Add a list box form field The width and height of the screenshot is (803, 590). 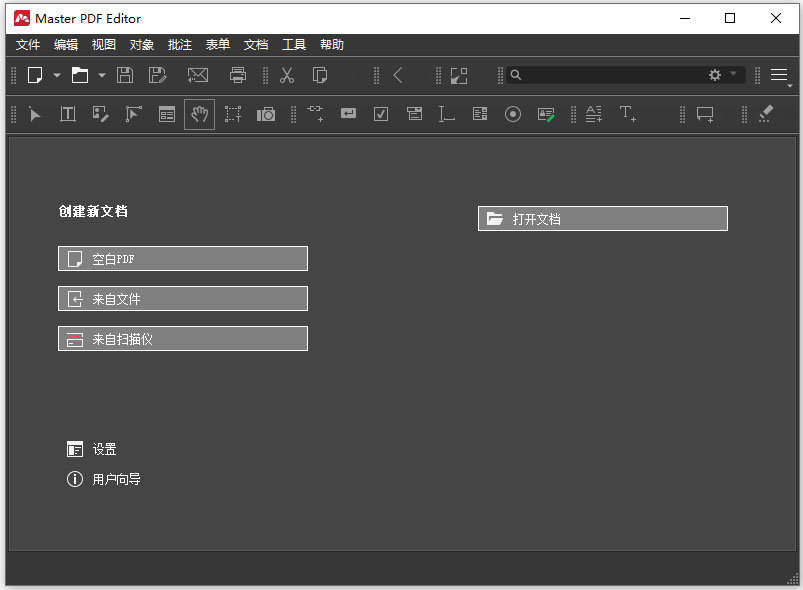pyautogui.click(x=479, y=114)
